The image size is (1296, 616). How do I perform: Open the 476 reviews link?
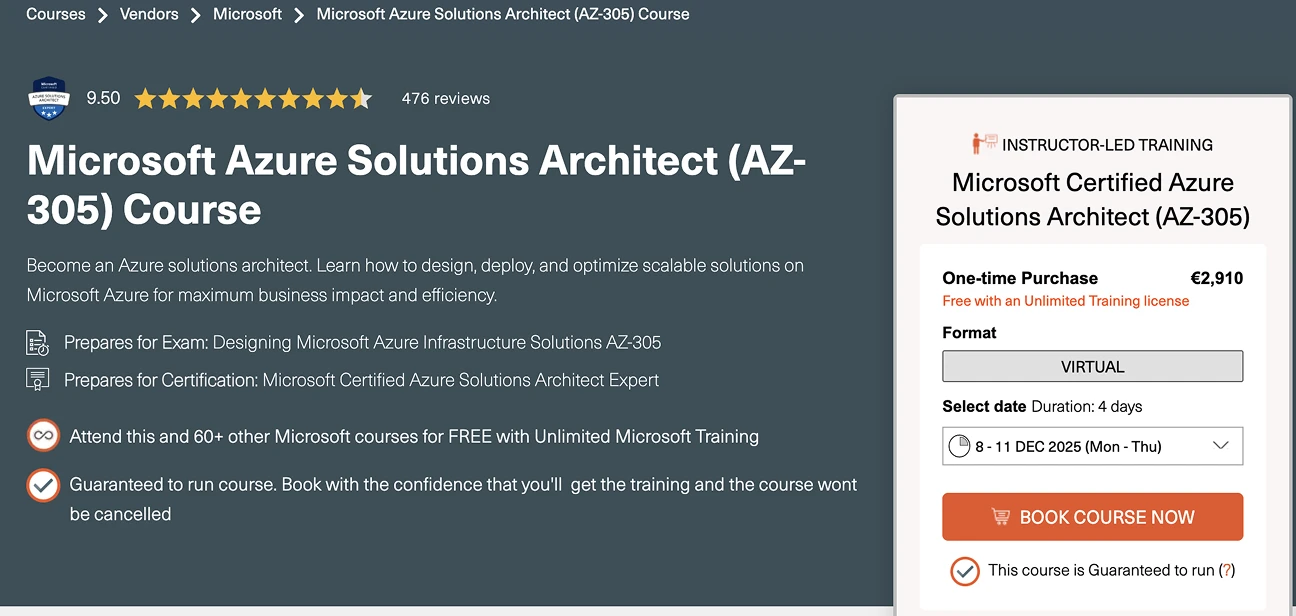pyautogui.click(x=445, y=99)
